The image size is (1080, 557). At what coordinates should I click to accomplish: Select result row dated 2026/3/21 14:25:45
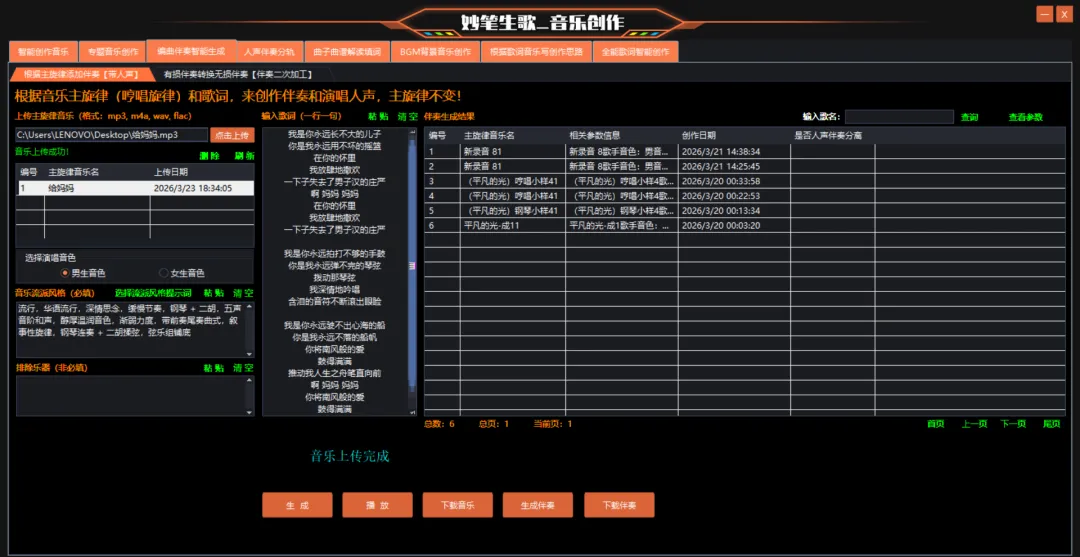click(745, 166)
